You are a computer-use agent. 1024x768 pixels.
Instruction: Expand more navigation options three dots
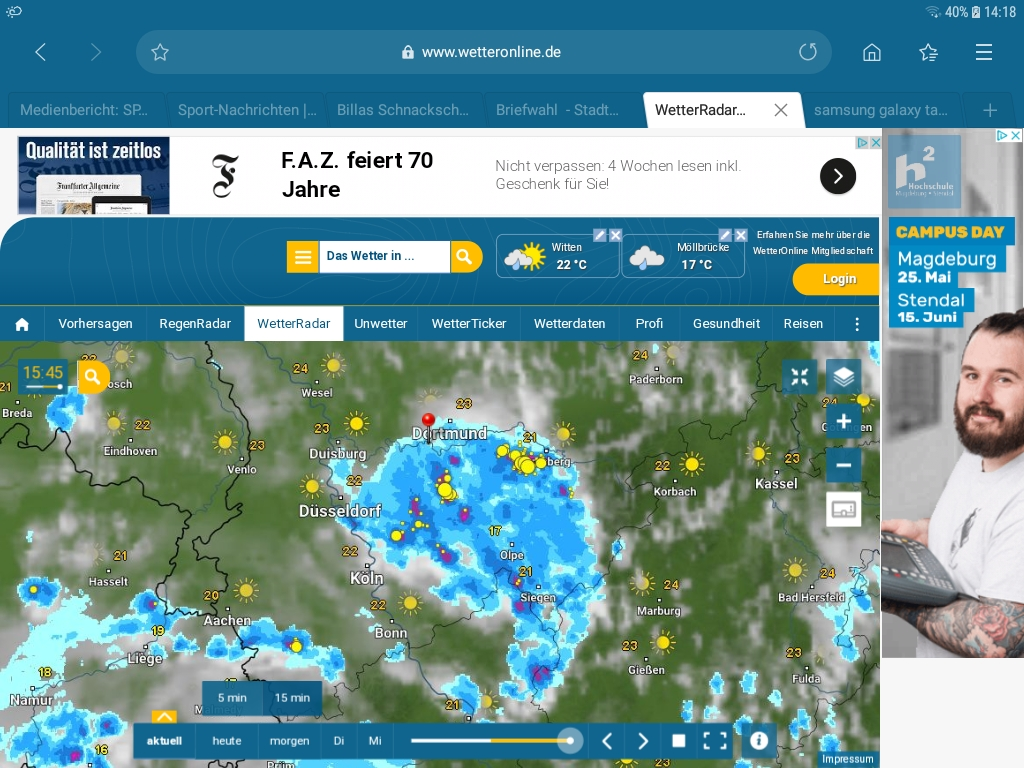[857, 324]
